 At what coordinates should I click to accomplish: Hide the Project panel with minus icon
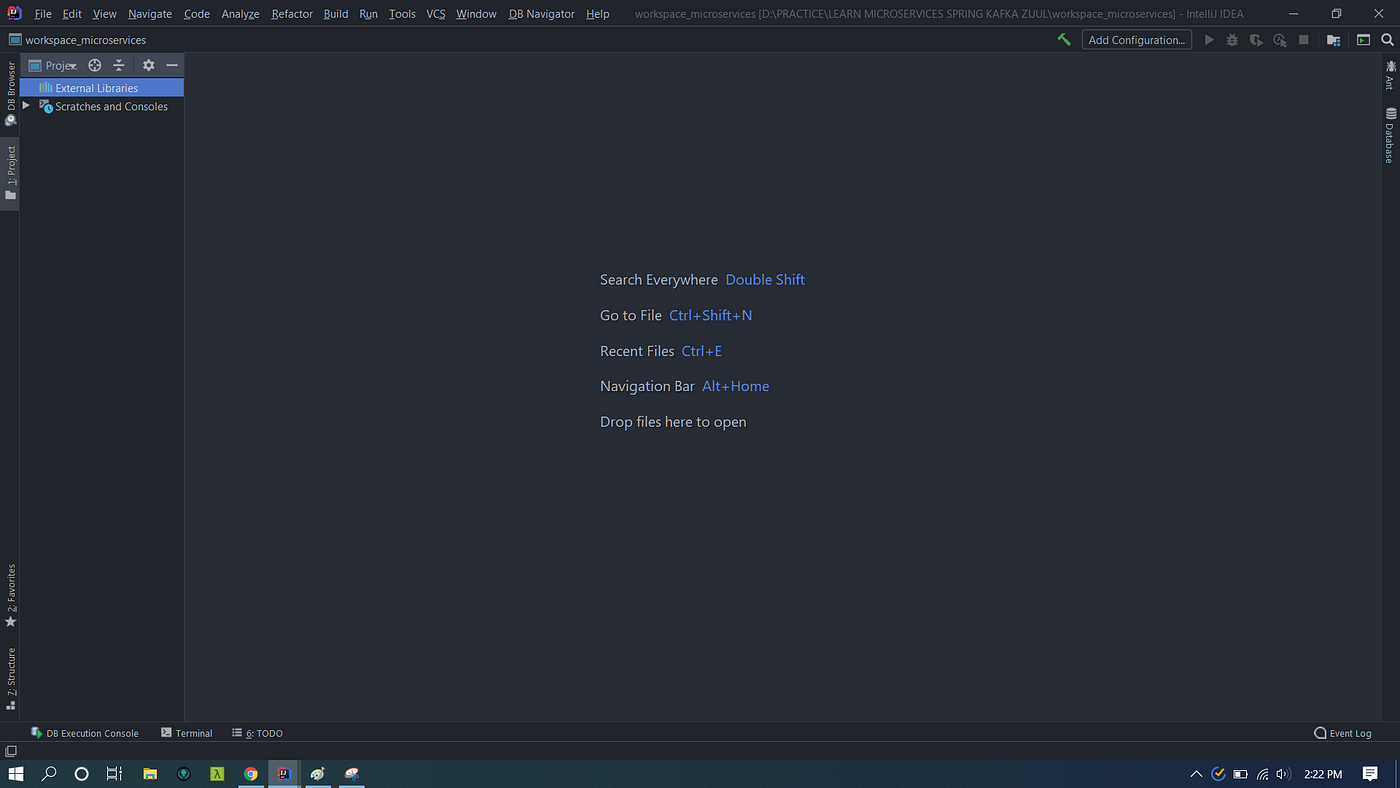pos(172,65)
